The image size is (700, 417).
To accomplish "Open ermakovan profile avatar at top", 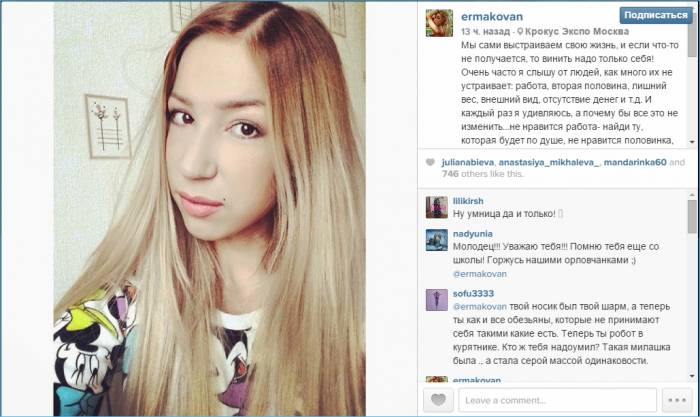I will point(439,23).
